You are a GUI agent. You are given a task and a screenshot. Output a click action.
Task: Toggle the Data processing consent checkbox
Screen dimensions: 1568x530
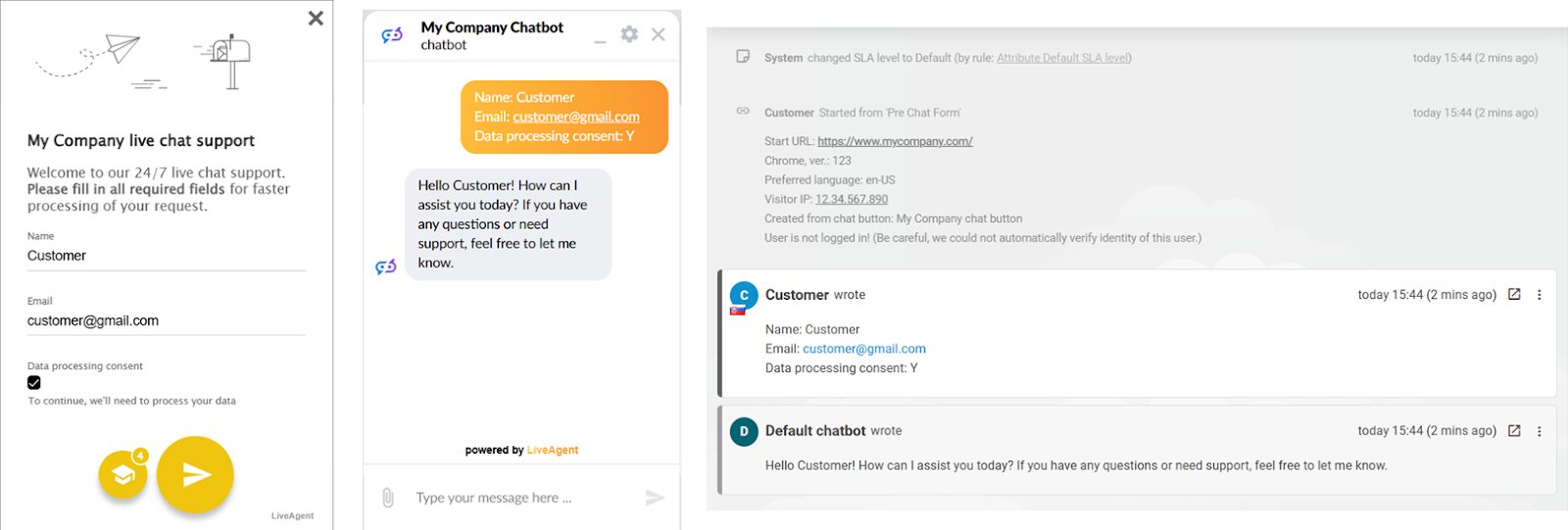point(34,383)
